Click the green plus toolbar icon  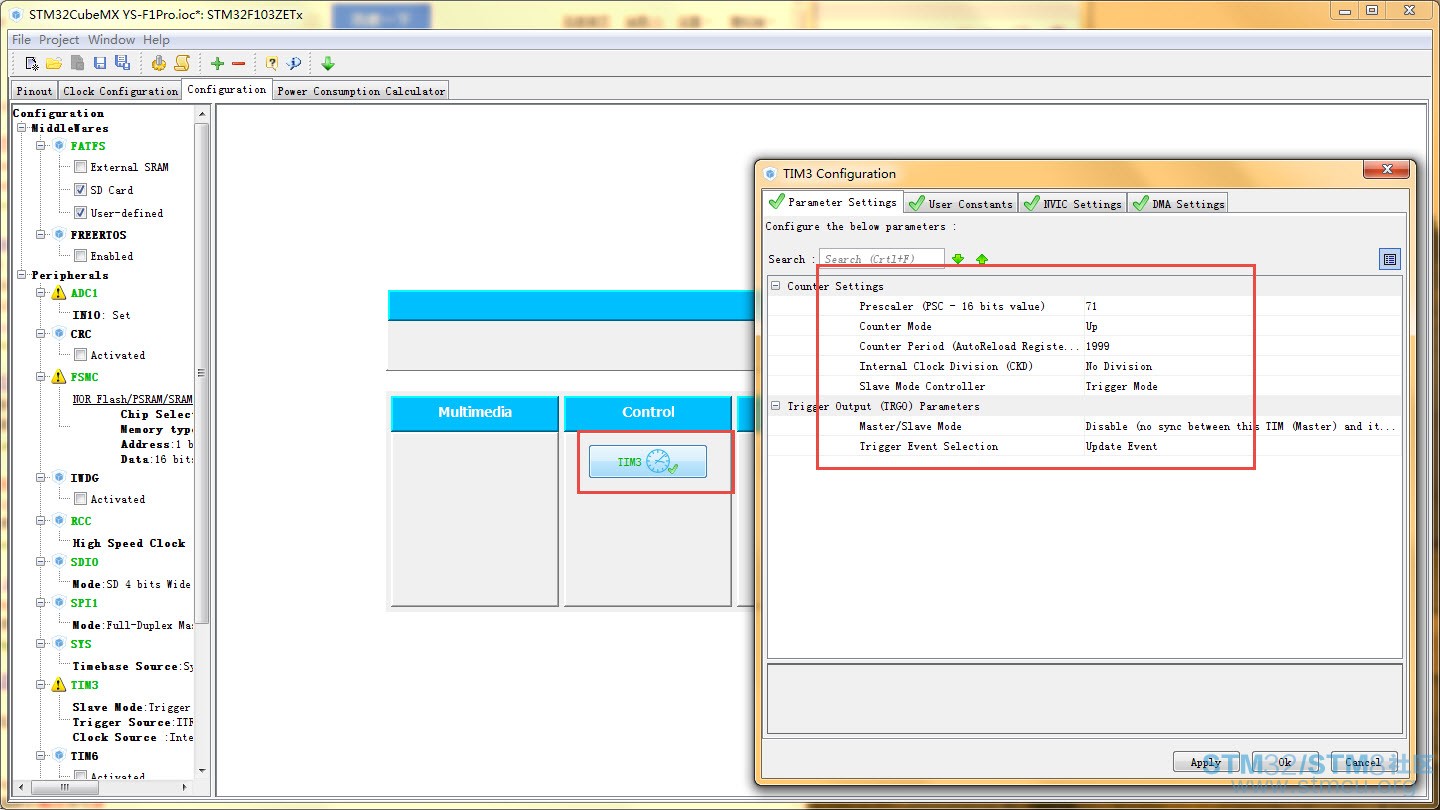point(217,63)
